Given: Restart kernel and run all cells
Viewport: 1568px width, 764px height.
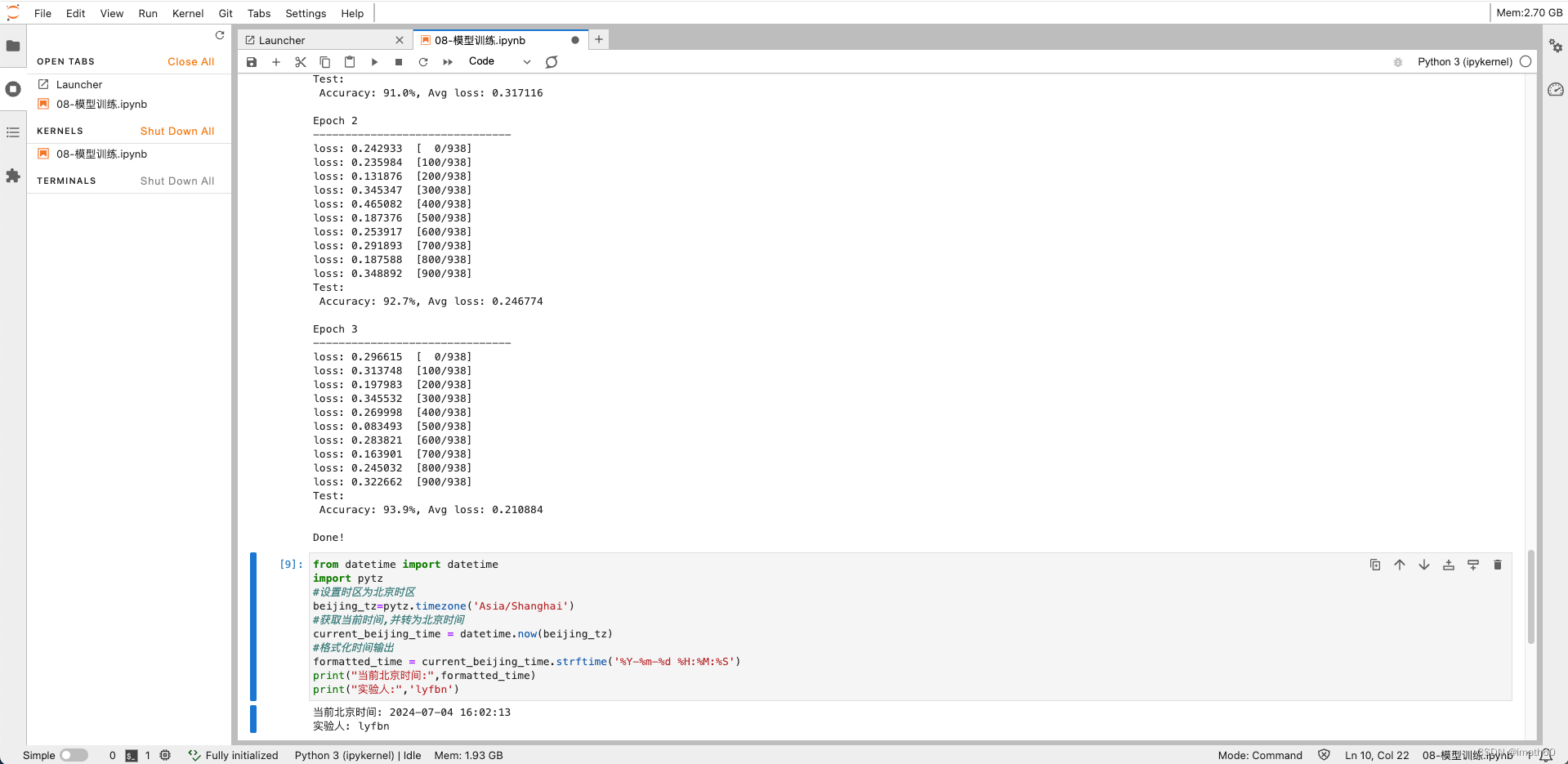Looking at the screenshot, I should click(x=448, y=62).
